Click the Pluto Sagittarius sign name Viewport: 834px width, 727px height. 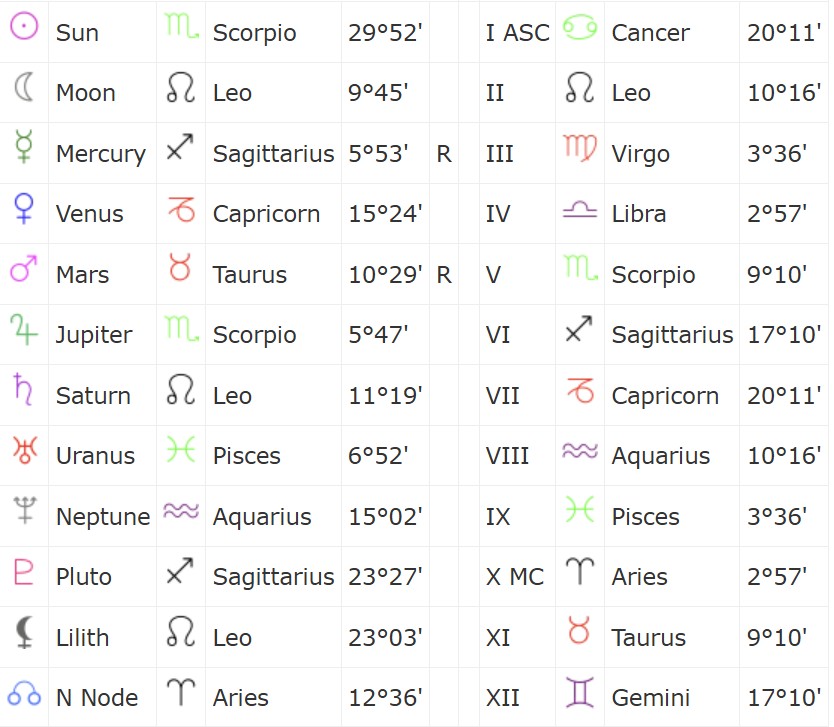click(273, 577)
